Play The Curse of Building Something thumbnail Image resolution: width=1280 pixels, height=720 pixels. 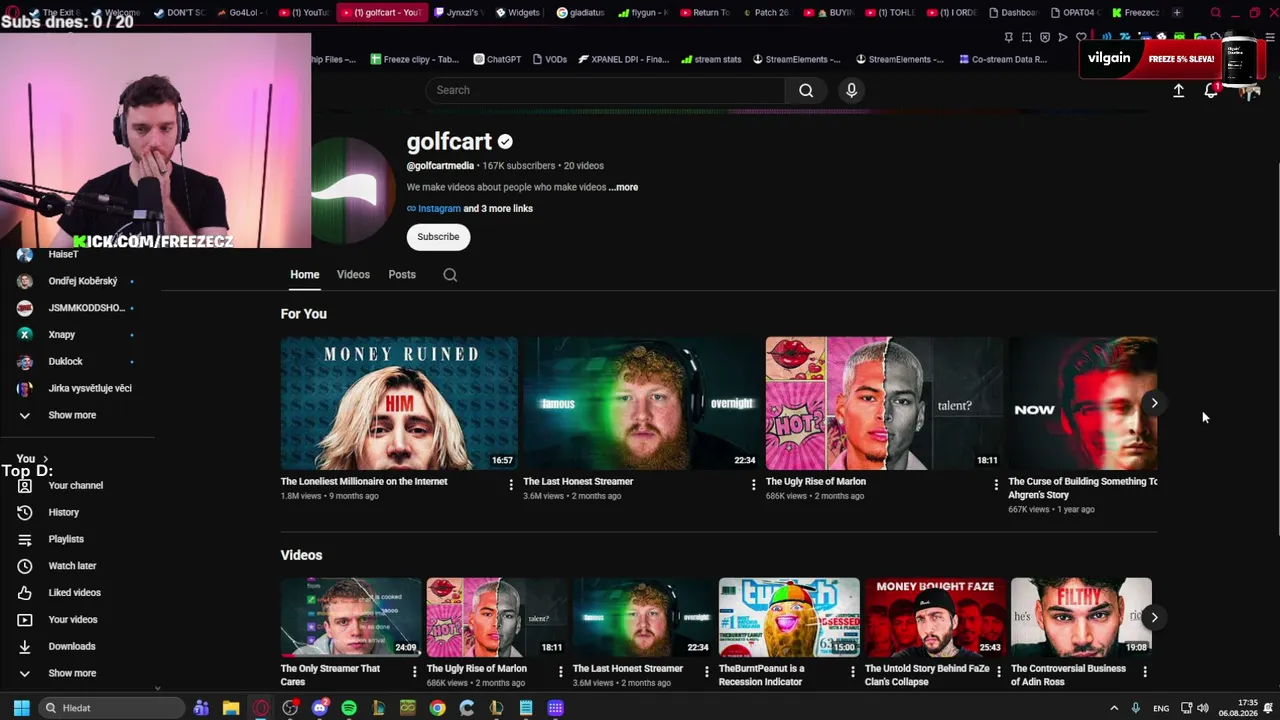[1083, 403]
